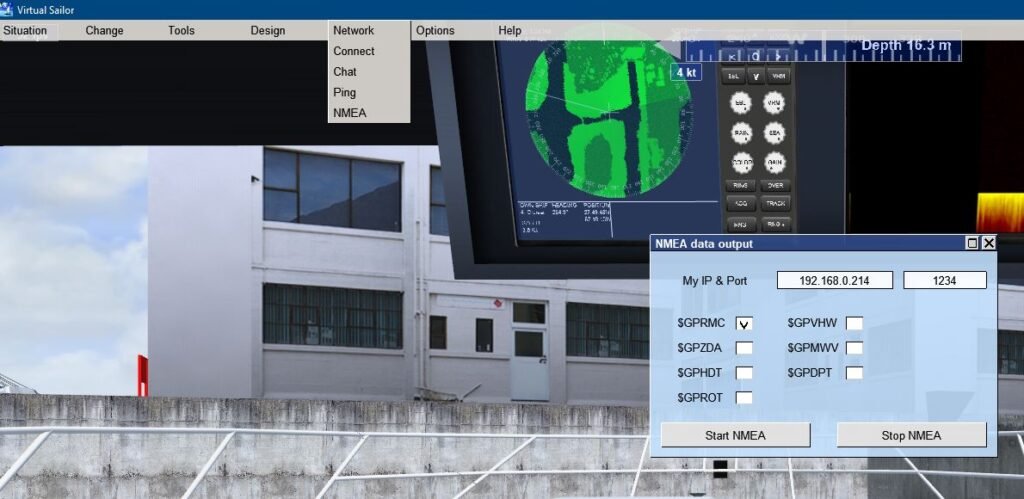Maximize the NMEA data output dialog

tap(972, 244)
